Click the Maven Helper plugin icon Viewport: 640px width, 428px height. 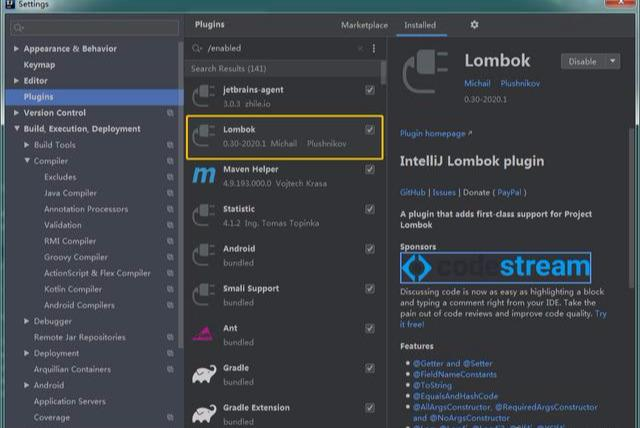pos(203,175)
